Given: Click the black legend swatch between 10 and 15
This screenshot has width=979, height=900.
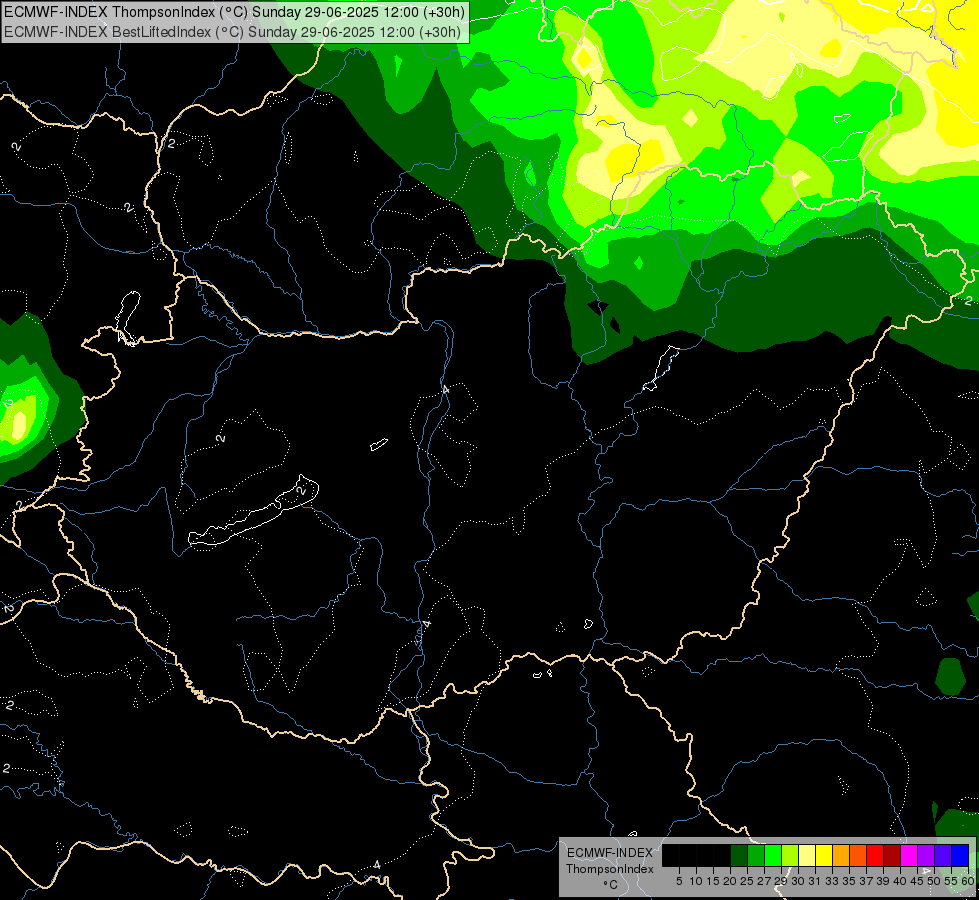Looking at the screenshot, I should pyautogui.click(x=705, y=855).
